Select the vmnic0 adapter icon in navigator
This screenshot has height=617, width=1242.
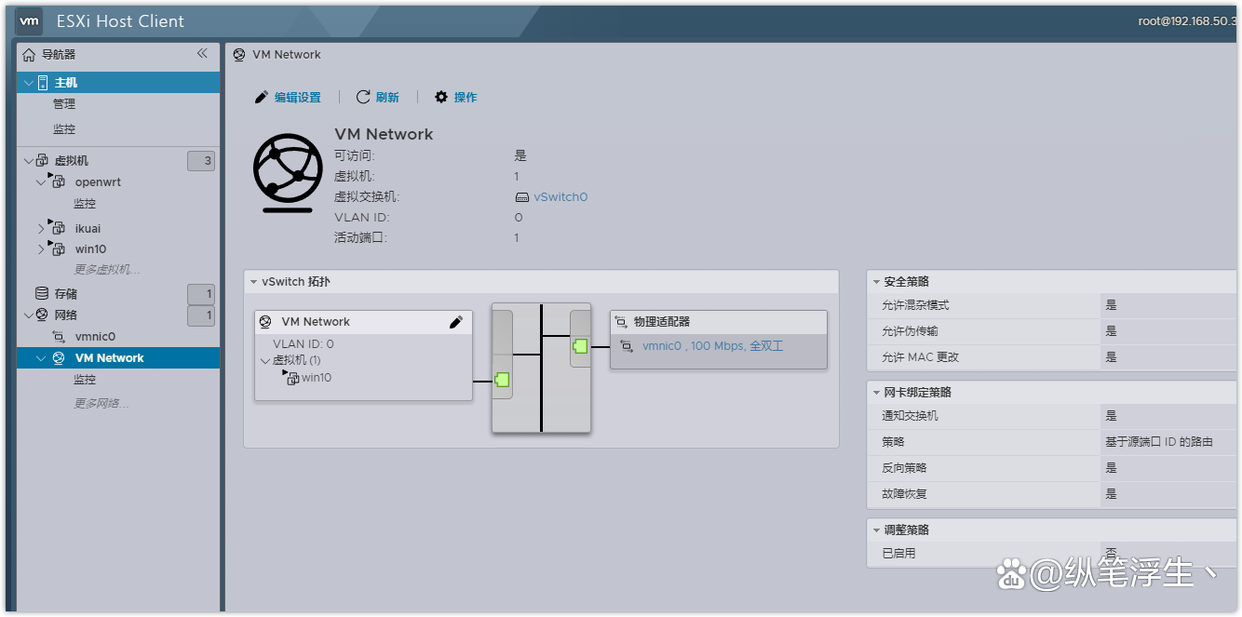(57, 336)
